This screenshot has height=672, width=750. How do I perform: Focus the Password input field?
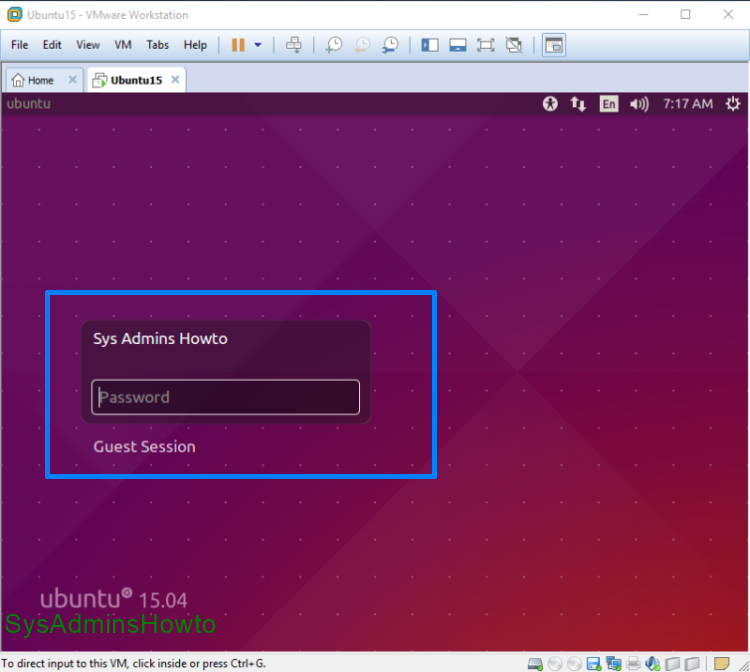tap(225, 397)
